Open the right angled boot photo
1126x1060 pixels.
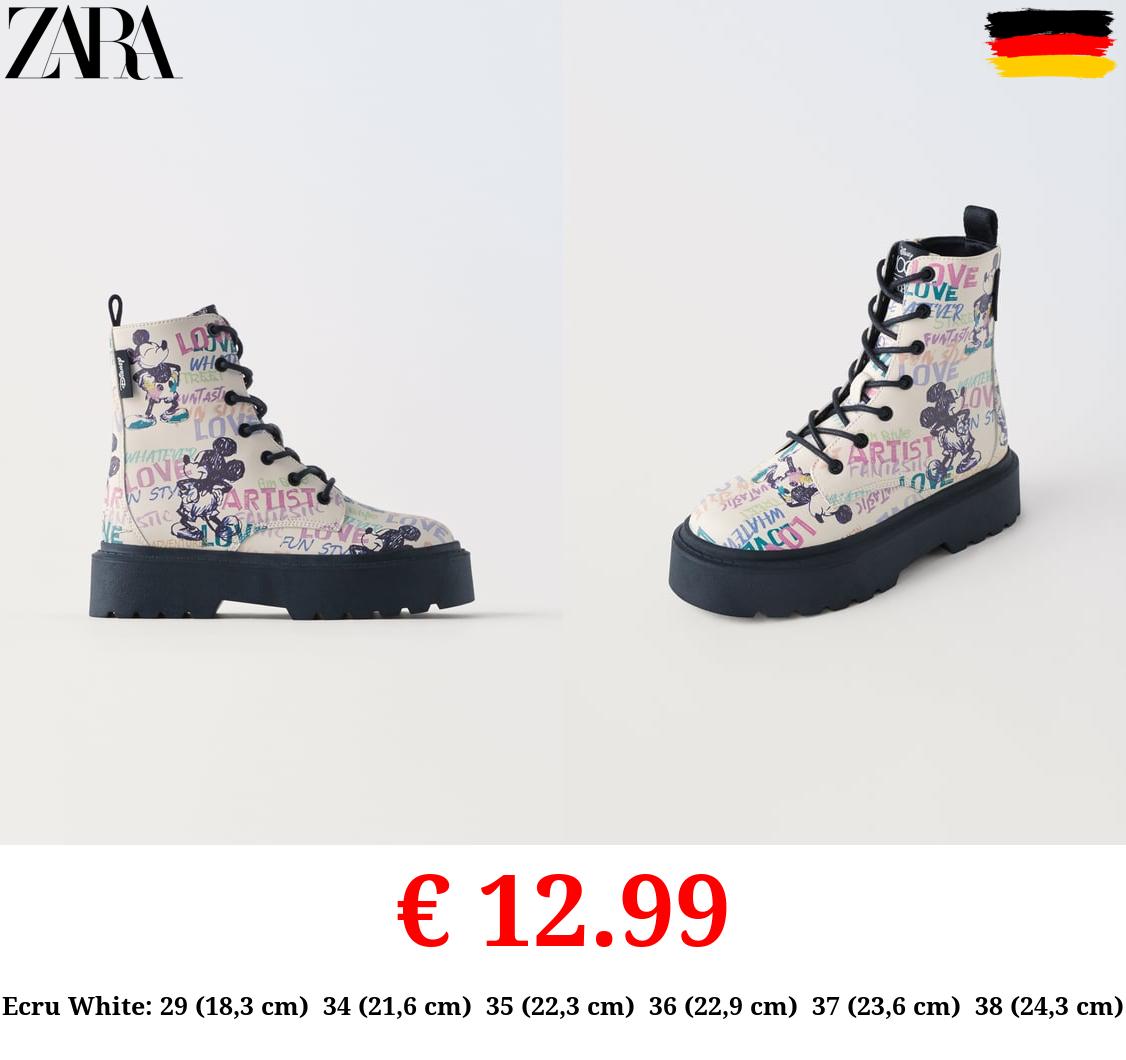844,413
